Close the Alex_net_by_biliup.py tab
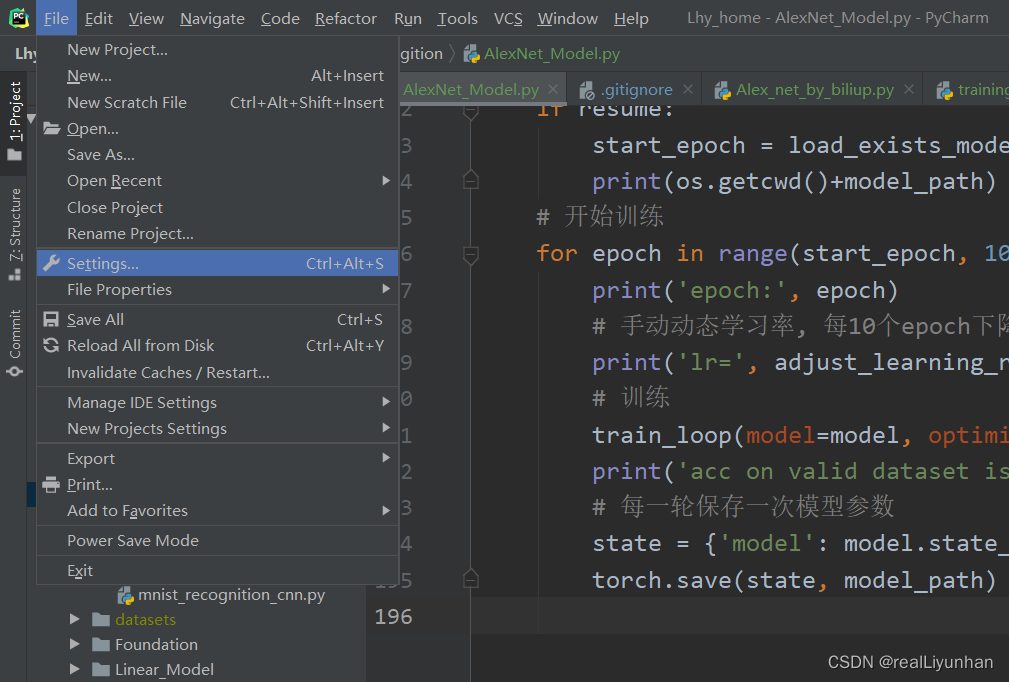The image size is (1009, 682). (908, 89)
